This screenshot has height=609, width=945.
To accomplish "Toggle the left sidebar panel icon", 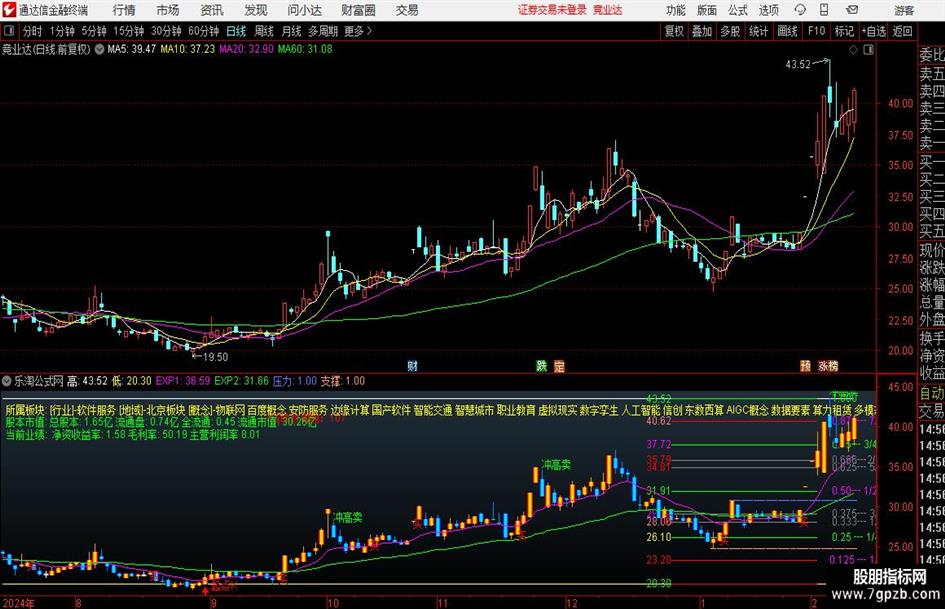I will click(x=9, y=31).
